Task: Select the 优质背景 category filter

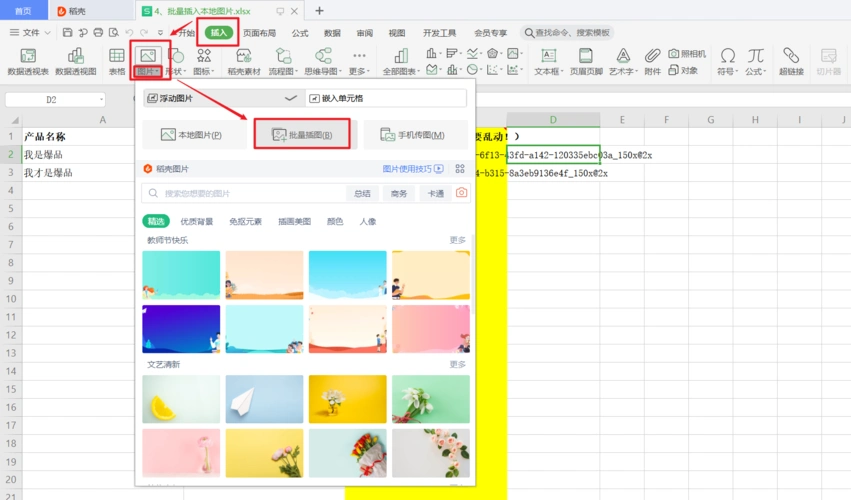Action: pyautogui.click(x=196, y=221)
